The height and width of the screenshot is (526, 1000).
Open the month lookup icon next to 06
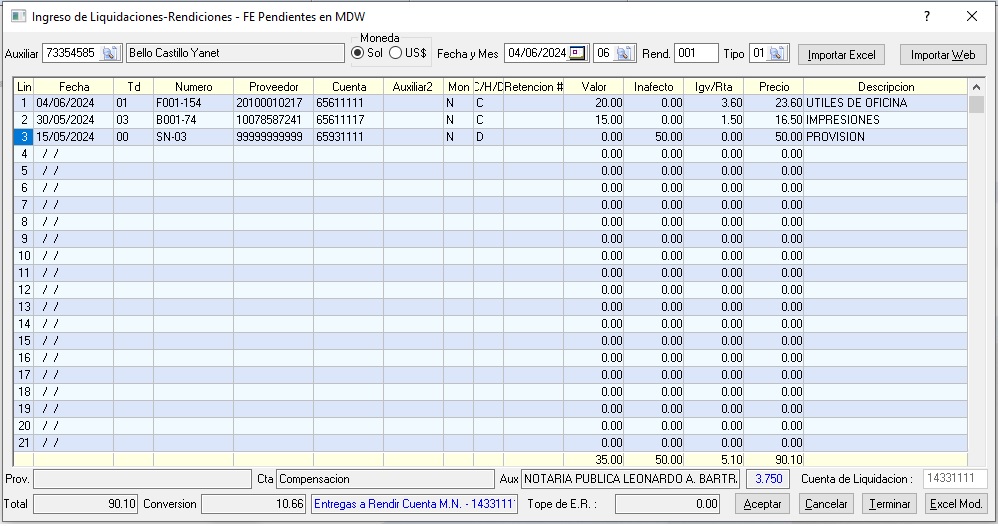pos(624,54)
